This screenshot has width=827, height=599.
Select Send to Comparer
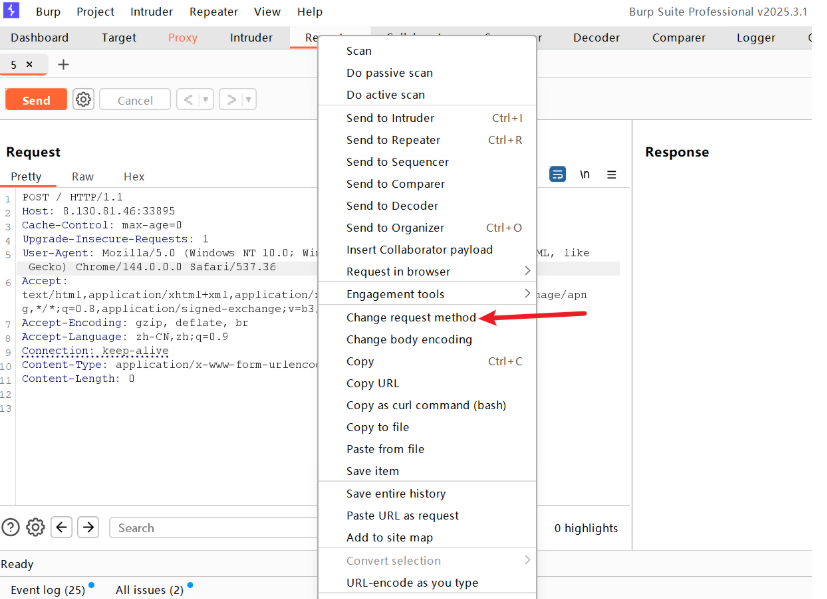pos(427,184)
